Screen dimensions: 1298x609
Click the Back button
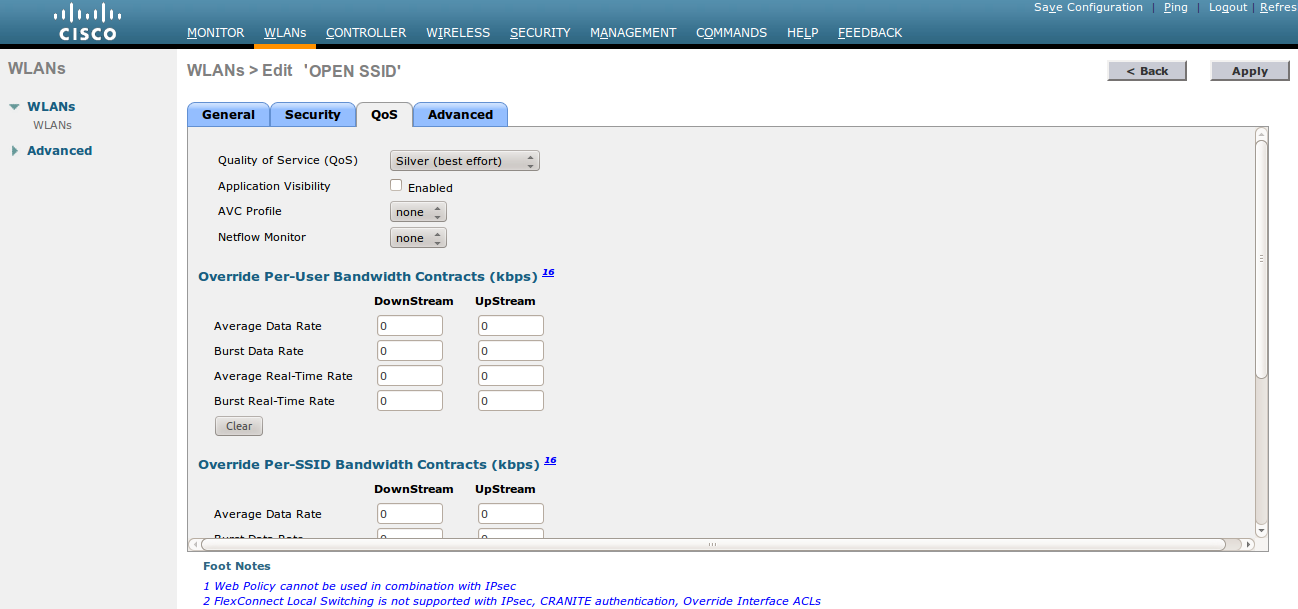click(1146, 70)
